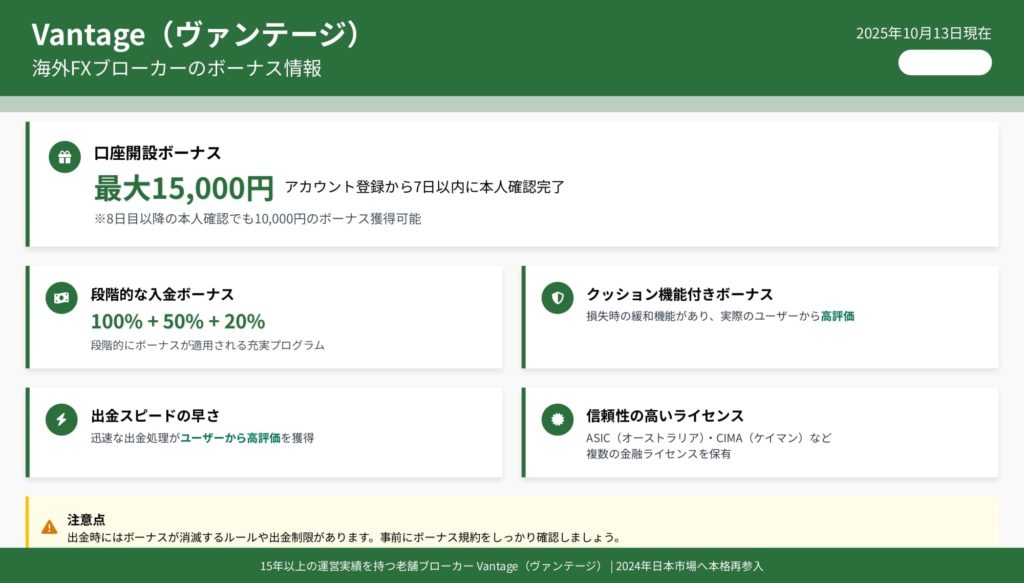The width and height of the screenshot is (1024, 583).
Task: Click the green ユーザーから高評価 highlighted text
Action: (229, 438)
